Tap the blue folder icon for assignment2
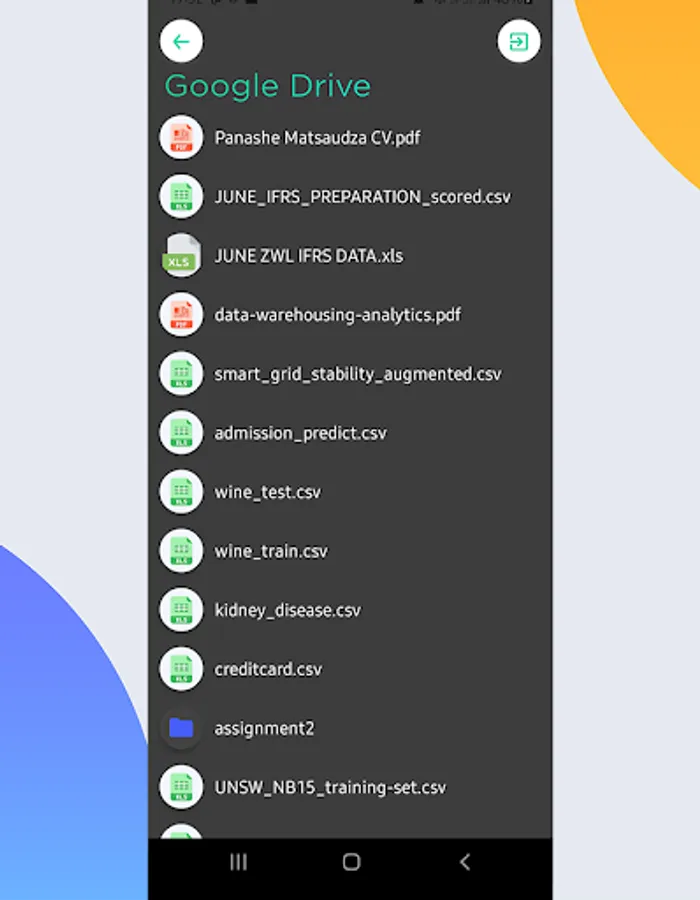700x900 pixels. [181, 728]
